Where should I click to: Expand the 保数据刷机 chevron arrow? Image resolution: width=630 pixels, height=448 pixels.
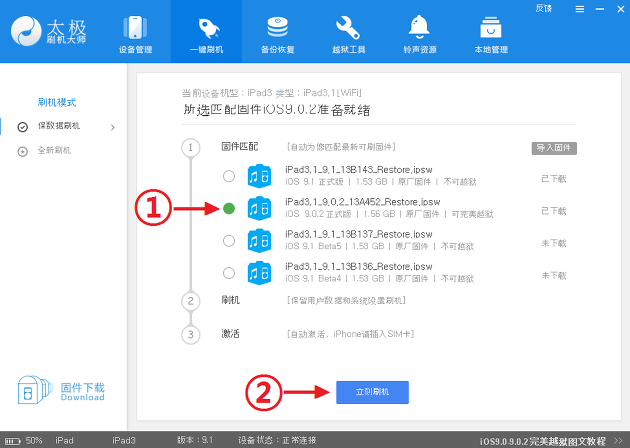[x=113, y=127]
